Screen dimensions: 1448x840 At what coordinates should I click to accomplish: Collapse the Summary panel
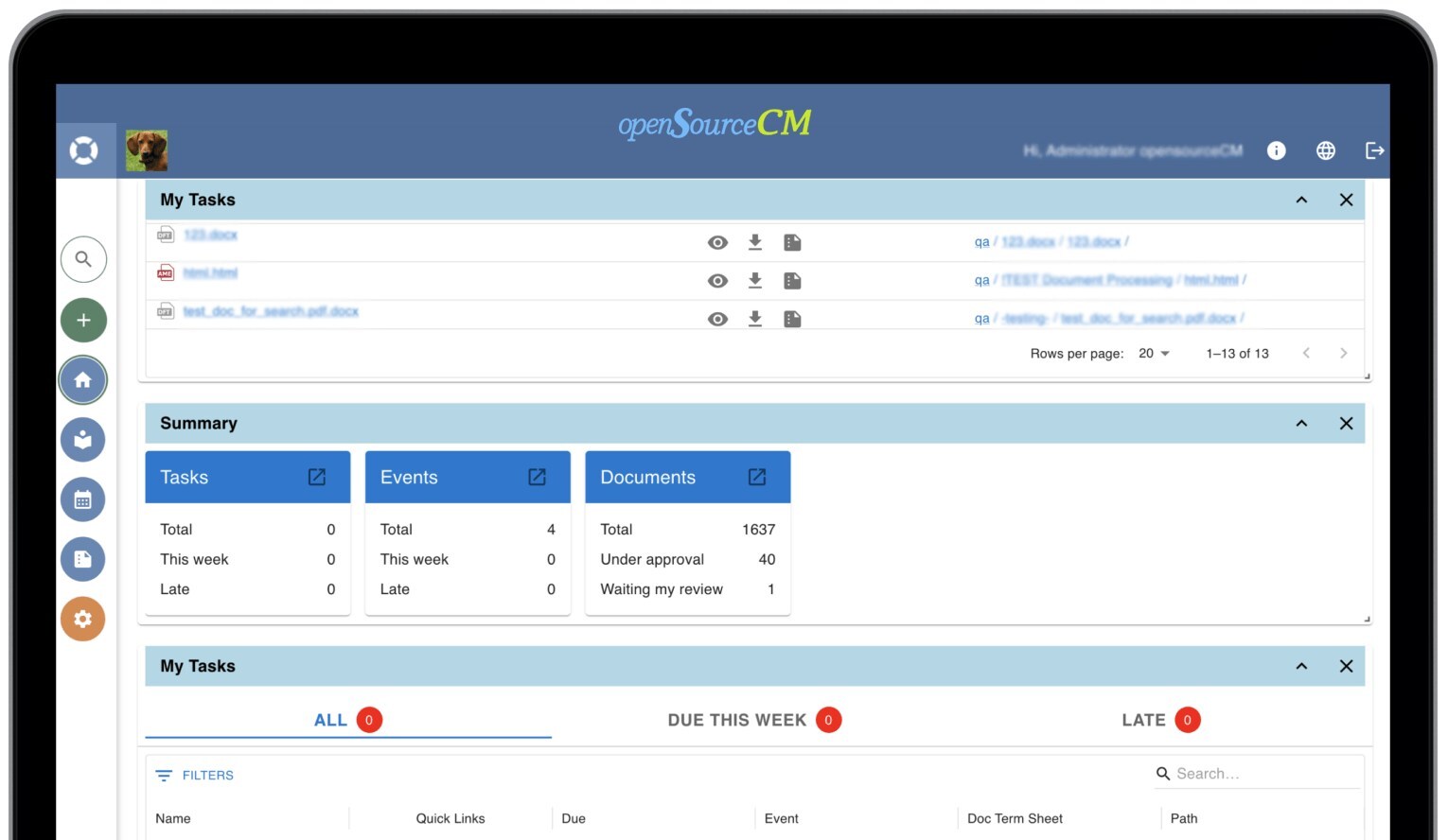pyautogui.click(x=1301, y=424)
